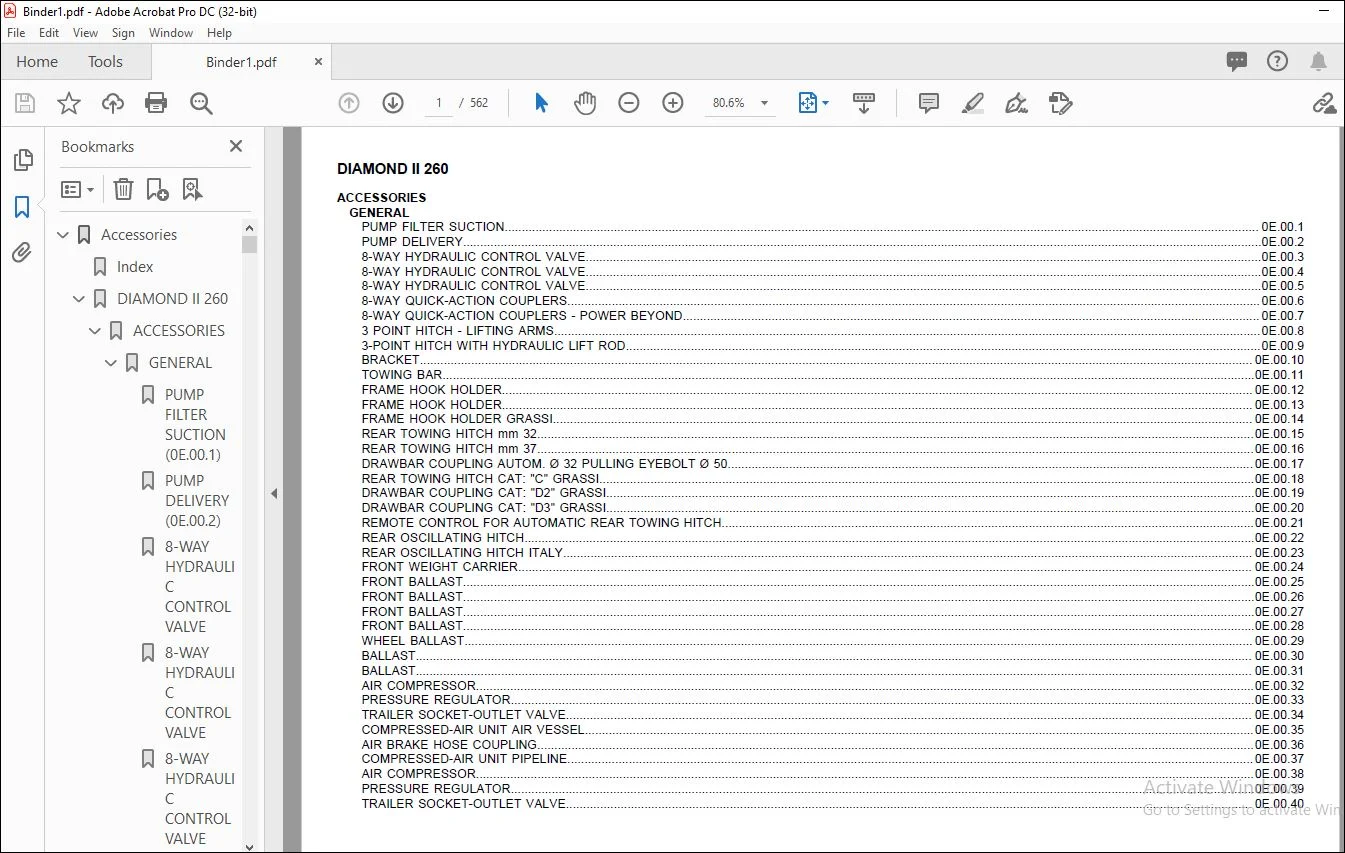Close the Binder1.pdf tab

point(319,62)
